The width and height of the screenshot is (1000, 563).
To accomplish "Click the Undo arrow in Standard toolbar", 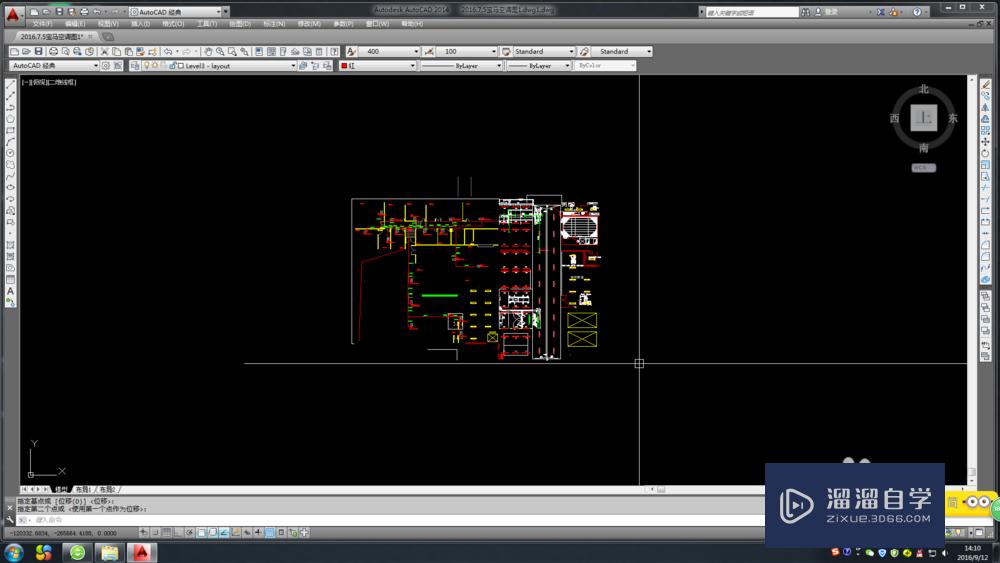I will pyautogui.click(x=168, y=52).
